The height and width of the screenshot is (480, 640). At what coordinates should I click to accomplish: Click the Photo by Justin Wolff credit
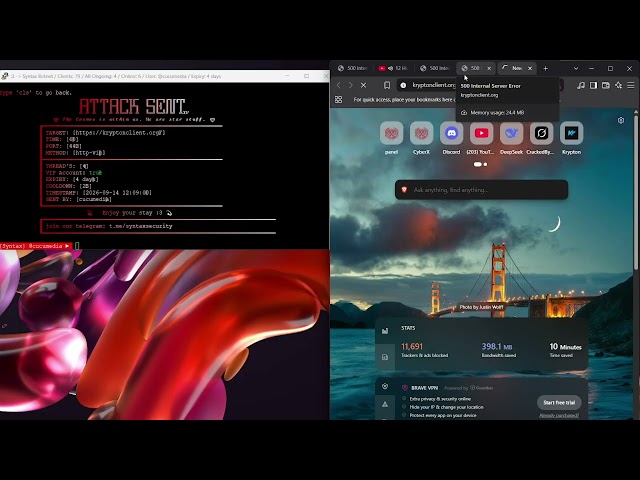[x=481, y=307]
